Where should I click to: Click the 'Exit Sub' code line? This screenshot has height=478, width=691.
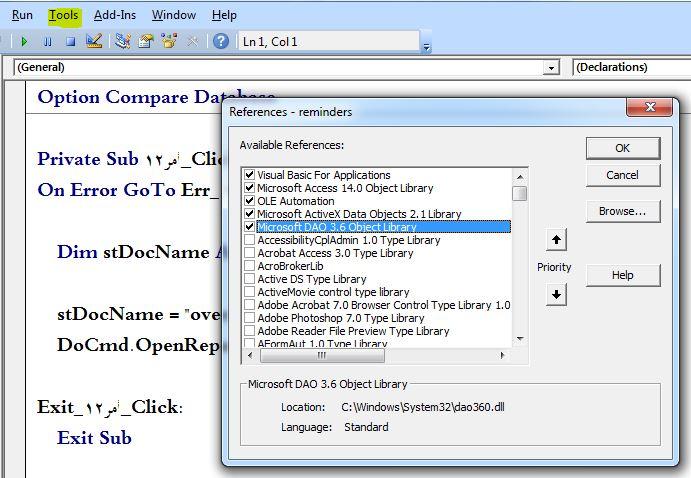click(94, 438)
